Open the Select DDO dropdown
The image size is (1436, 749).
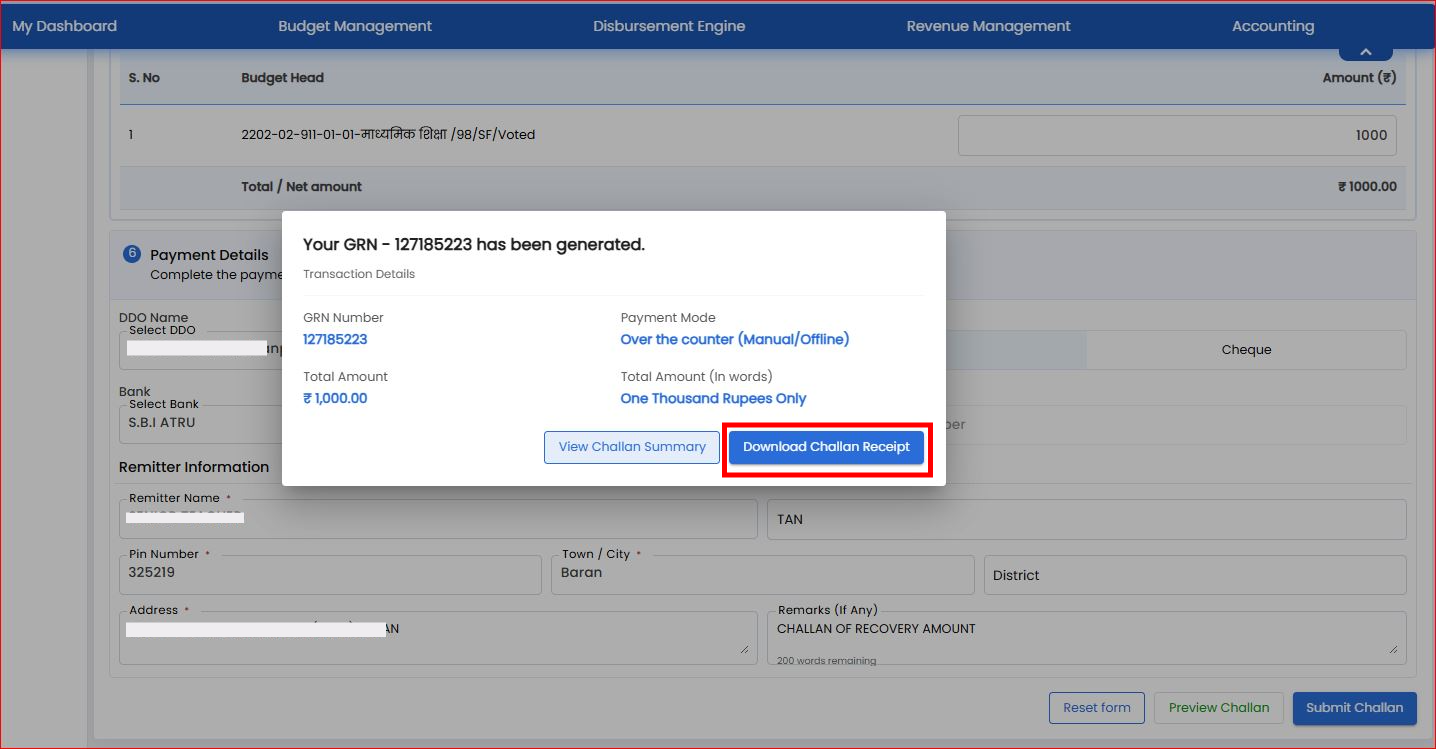point(200,349)
